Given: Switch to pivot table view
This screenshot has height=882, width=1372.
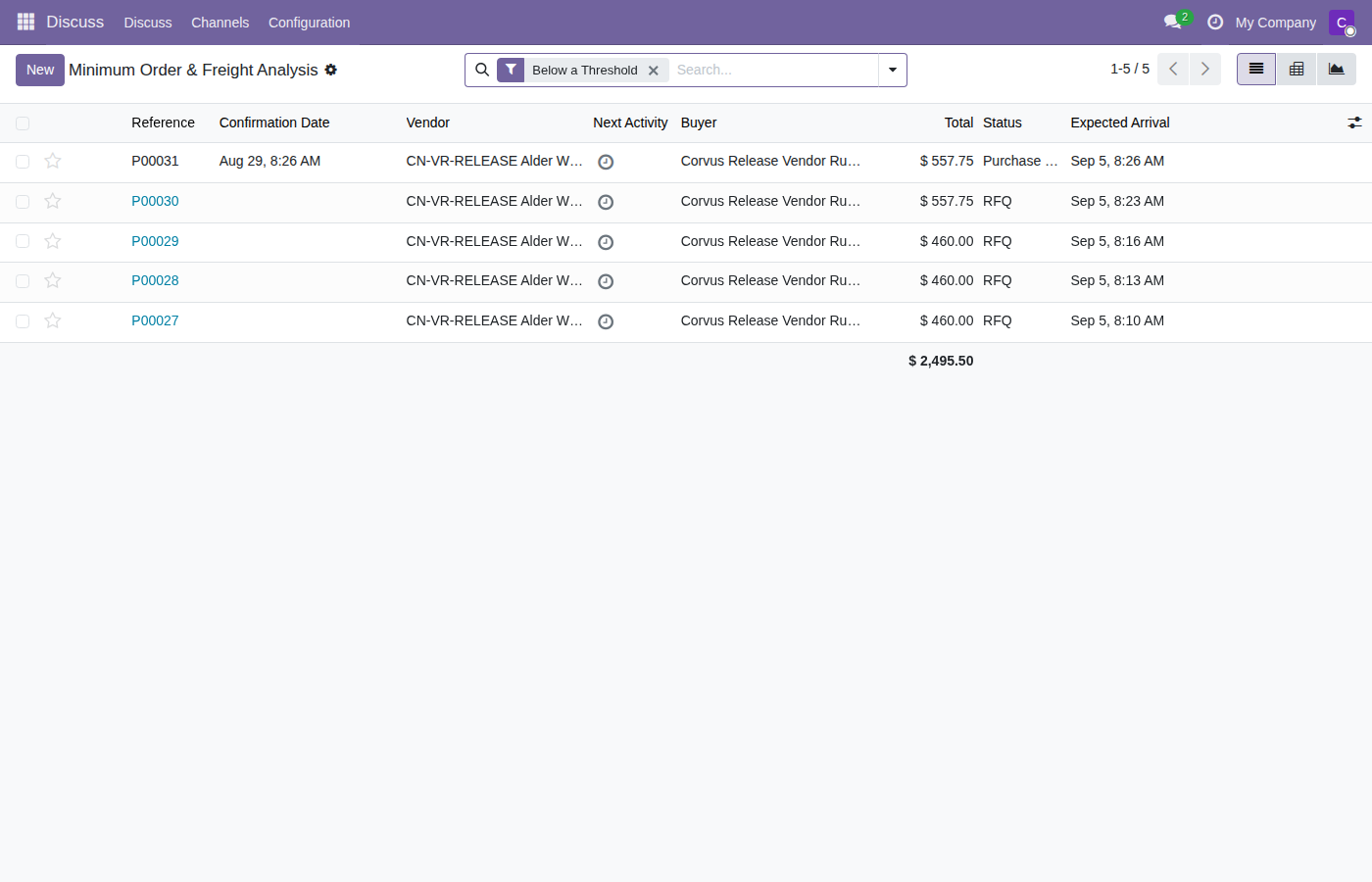Looking at the screenshot, I should 1297,70.
